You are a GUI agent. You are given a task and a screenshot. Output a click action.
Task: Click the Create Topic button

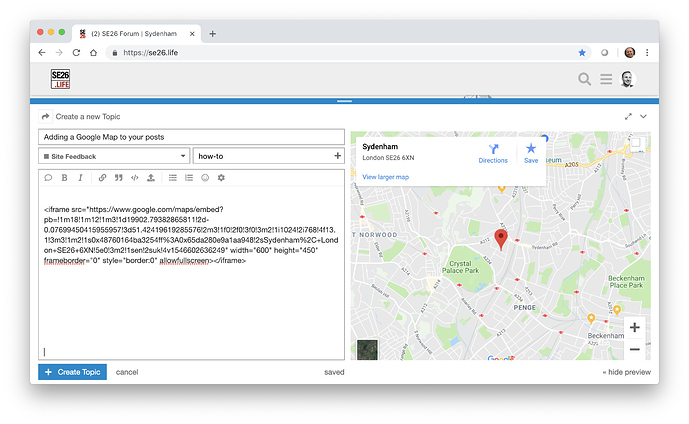[x=72, y=372]
